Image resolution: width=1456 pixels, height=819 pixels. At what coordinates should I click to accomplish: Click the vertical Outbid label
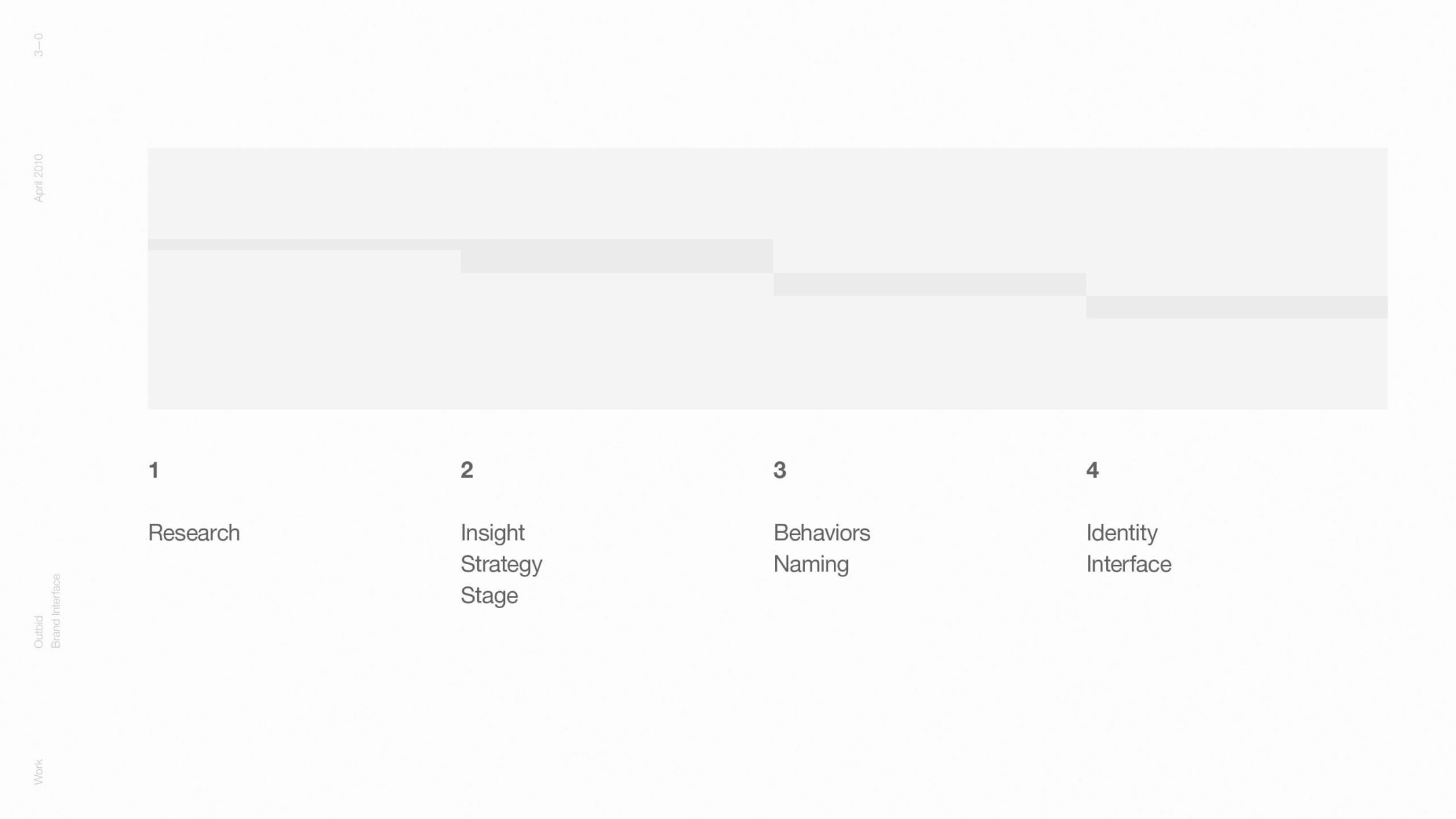click(38, 632)
